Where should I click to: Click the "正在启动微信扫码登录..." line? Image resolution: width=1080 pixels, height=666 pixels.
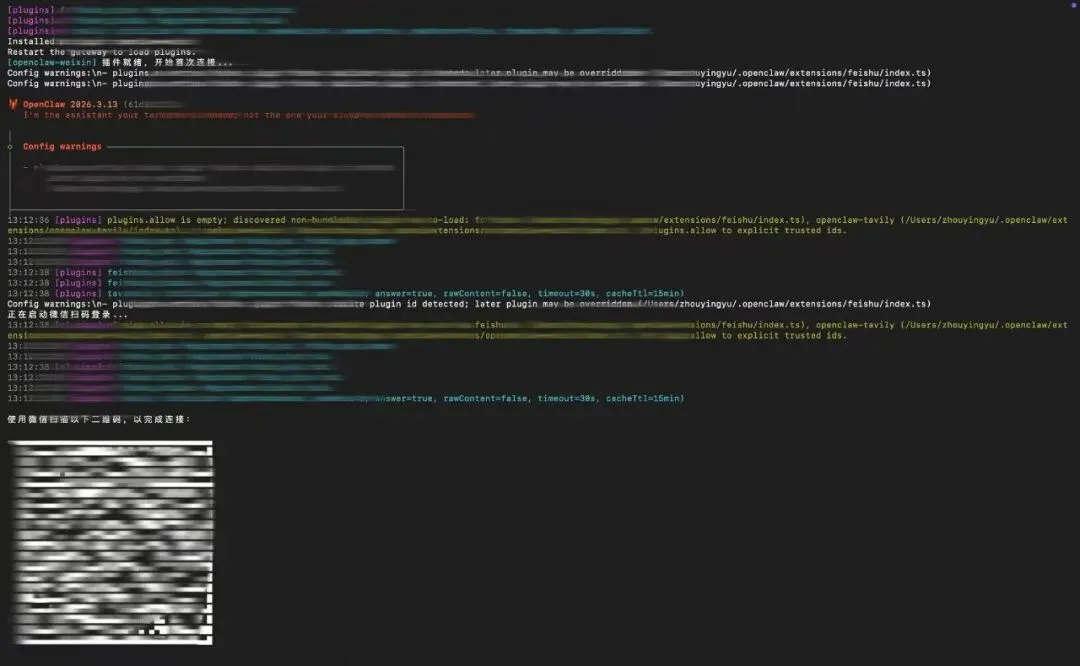pyautogui.click(x=68, y=315)
